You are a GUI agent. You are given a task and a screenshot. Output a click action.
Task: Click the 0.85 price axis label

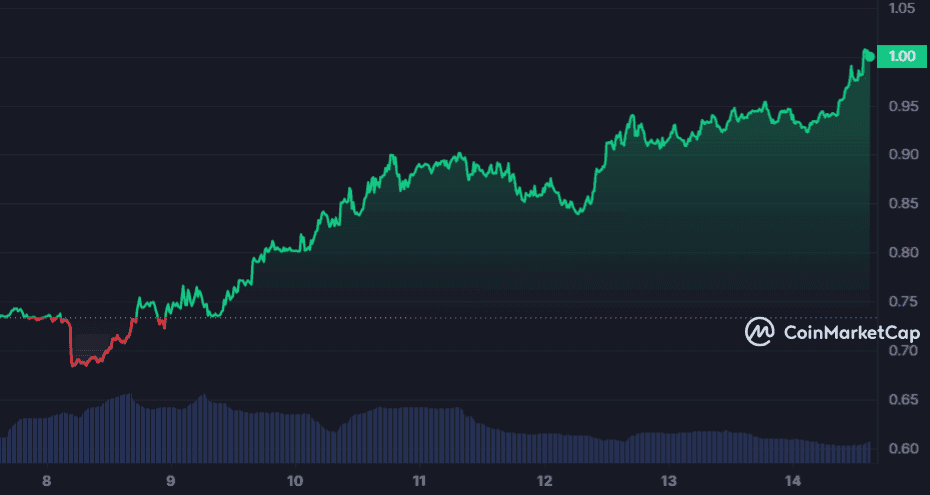tap(902, 204)
